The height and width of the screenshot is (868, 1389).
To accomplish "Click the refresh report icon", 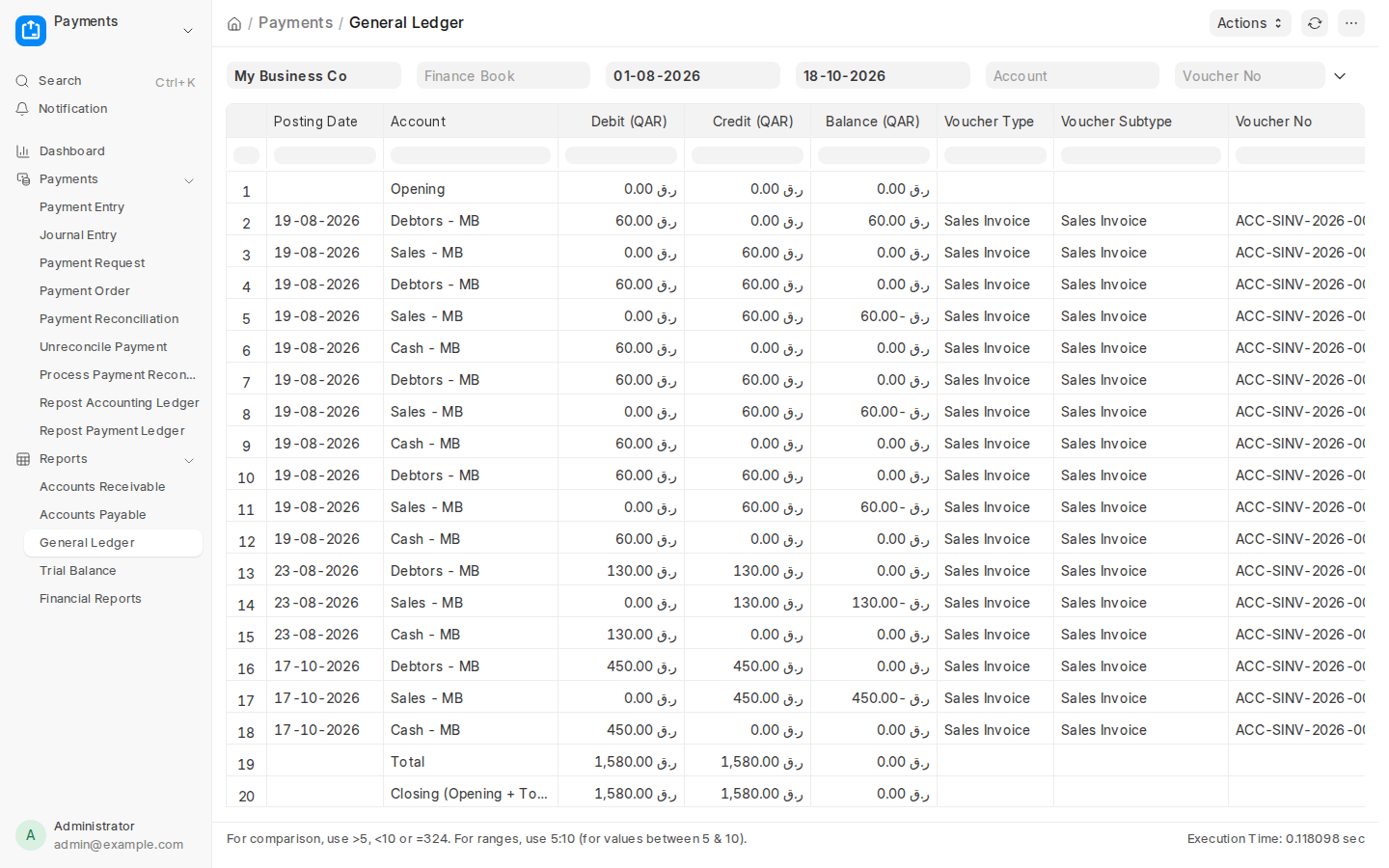I will point(1315,23).
